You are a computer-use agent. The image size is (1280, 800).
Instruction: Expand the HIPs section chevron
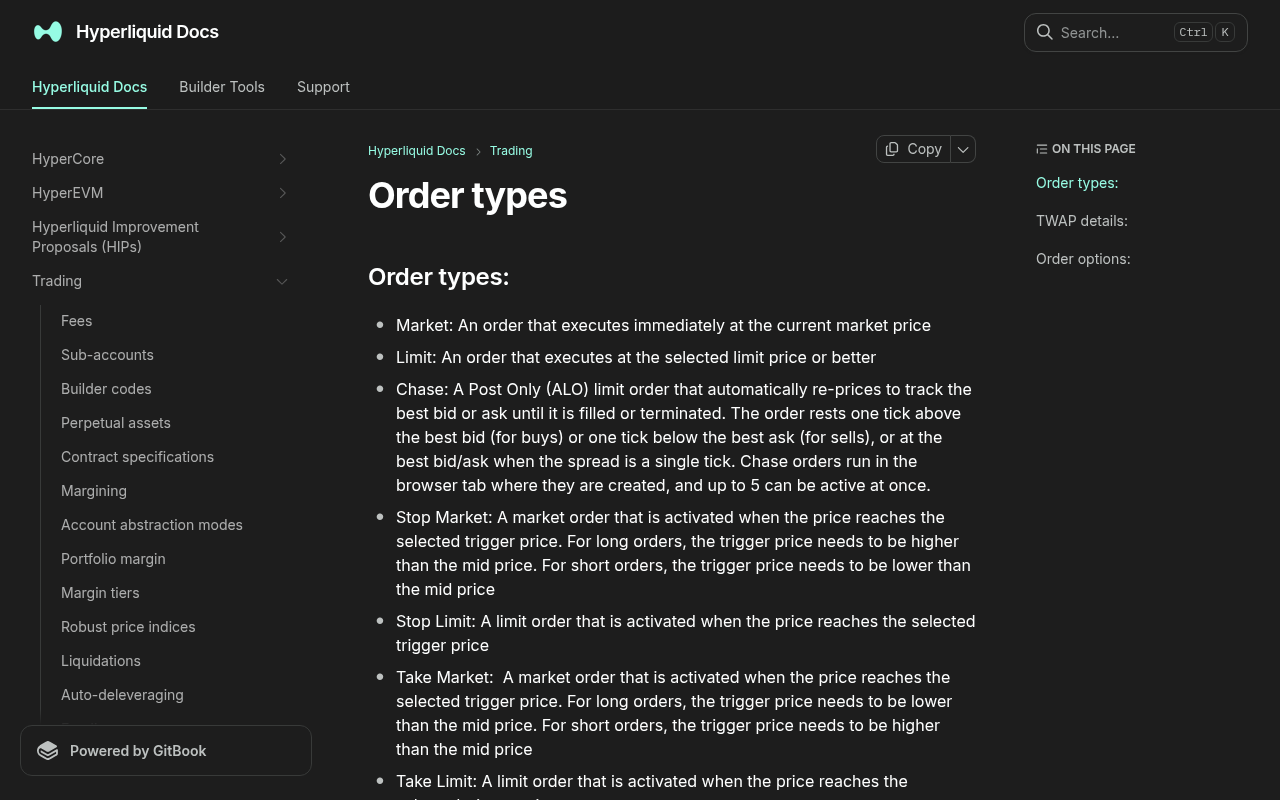click(282, 237)
